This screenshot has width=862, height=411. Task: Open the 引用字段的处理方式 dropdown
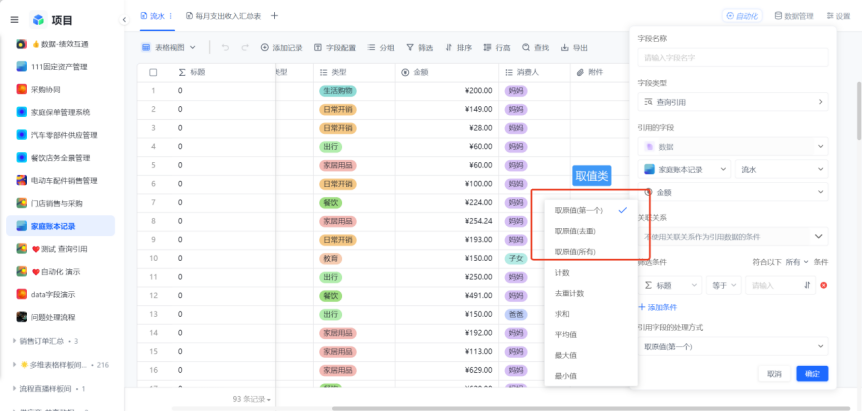tap(733, 346)
